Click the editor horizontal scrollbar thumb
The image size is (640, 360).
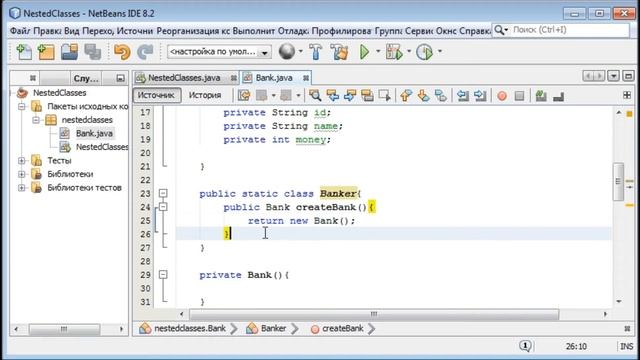click(374, 314)
